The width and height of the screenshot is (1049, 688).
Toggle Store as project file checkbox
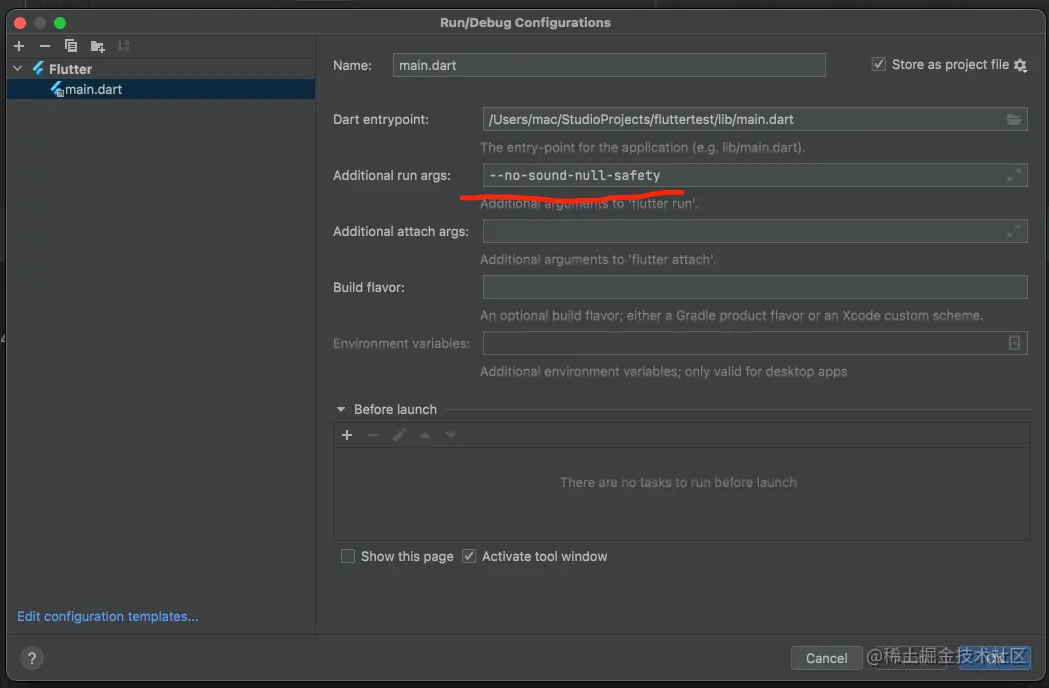click(x=879, y=64)
